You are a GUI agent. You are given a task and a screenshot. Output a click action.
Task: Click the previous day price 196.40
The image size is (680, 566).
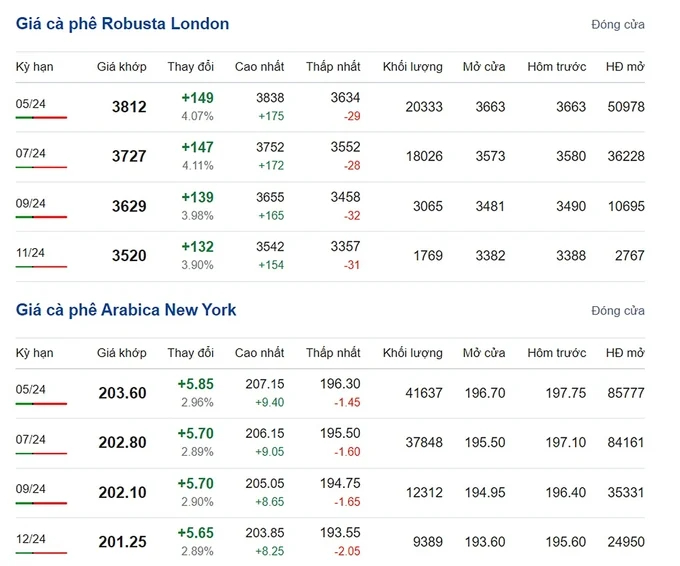[x=566, y=492]
